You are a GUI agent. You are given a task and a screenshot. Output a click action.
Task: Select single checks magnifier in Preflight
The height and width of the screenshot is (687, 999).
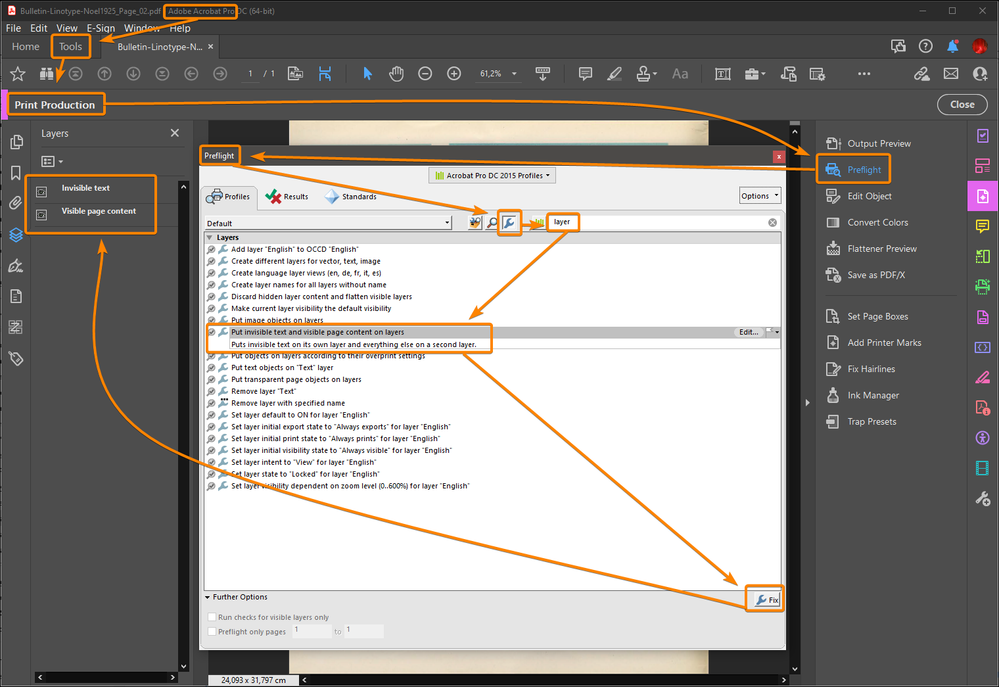click(x=492, y=222)
